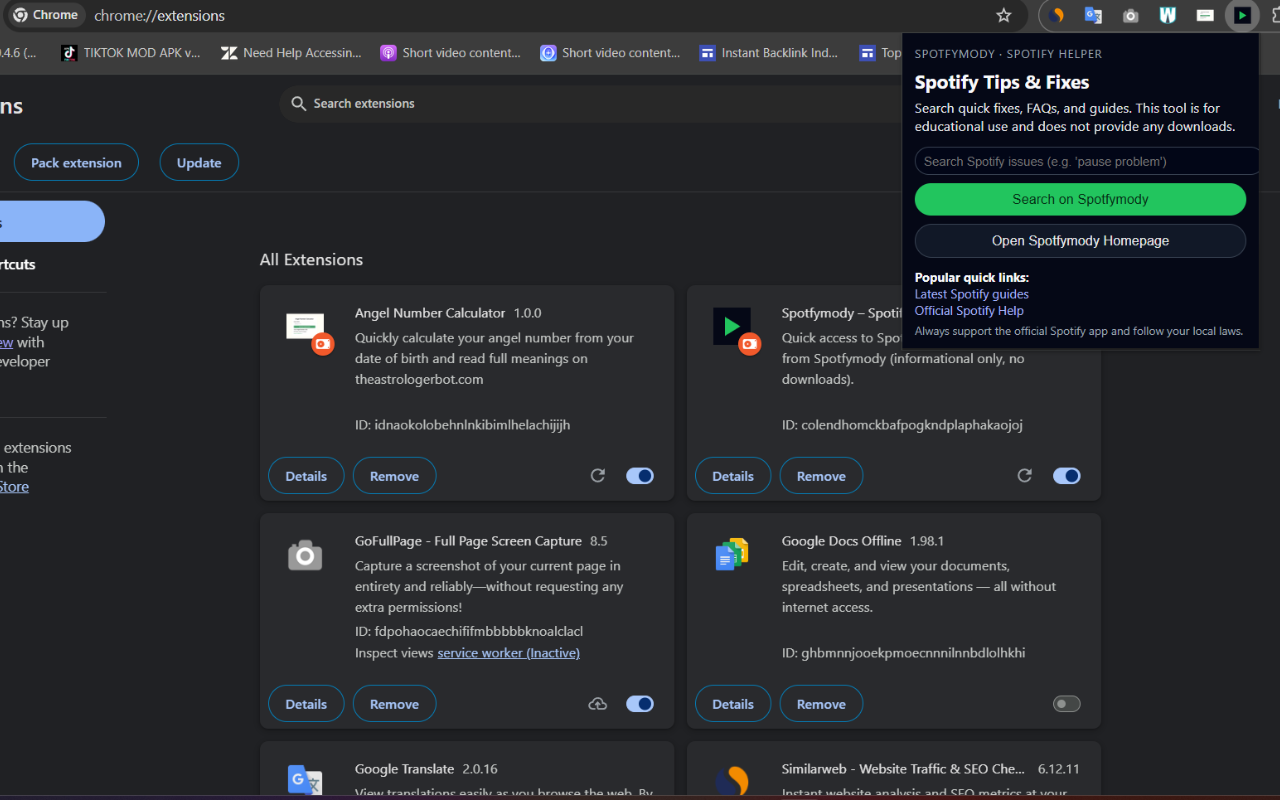Open Official Spotify Help link

pyautogui.click(x=968, y=310)
